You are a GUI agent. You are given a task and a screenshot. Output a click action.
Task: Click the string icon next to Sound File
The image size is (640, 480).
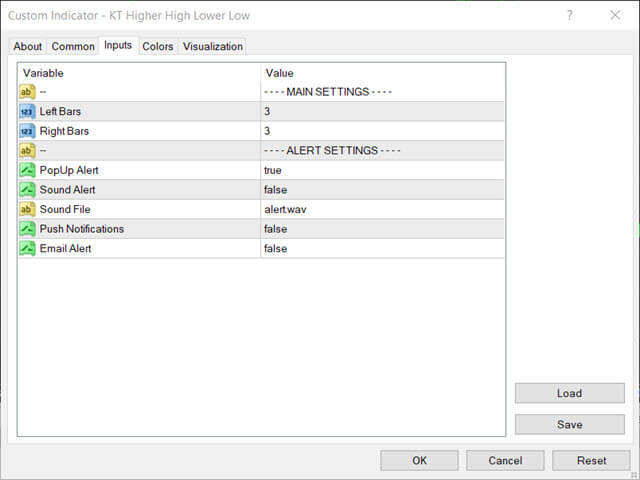coord(27,209)
